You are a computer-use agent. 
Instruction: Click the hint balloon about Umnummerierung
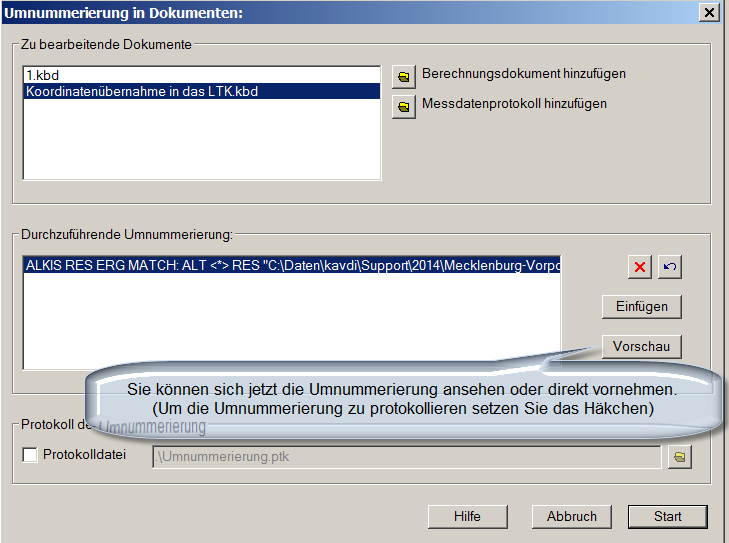point(400,398)
